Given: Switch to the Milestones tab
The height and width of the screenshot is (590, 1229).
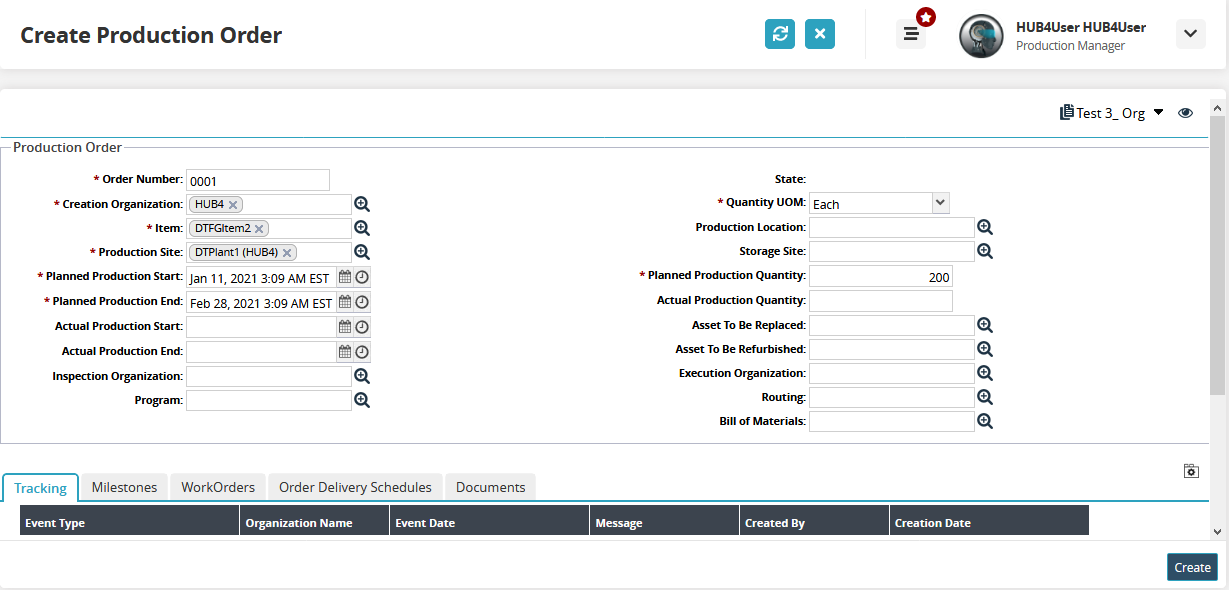Looking at the screenshot, I should pos(124,487).
